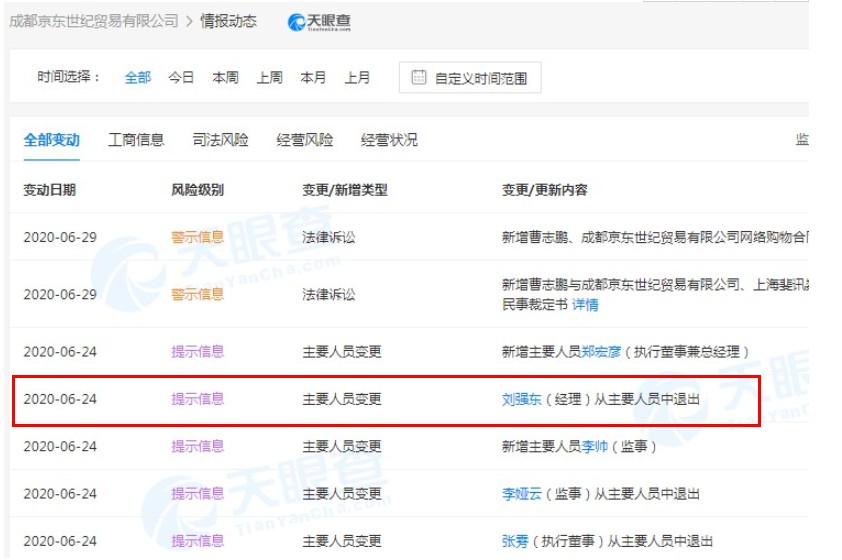The image size is (842, 560).
Task: Switch to the 全部变动 tab
Action: coord(52,140)
